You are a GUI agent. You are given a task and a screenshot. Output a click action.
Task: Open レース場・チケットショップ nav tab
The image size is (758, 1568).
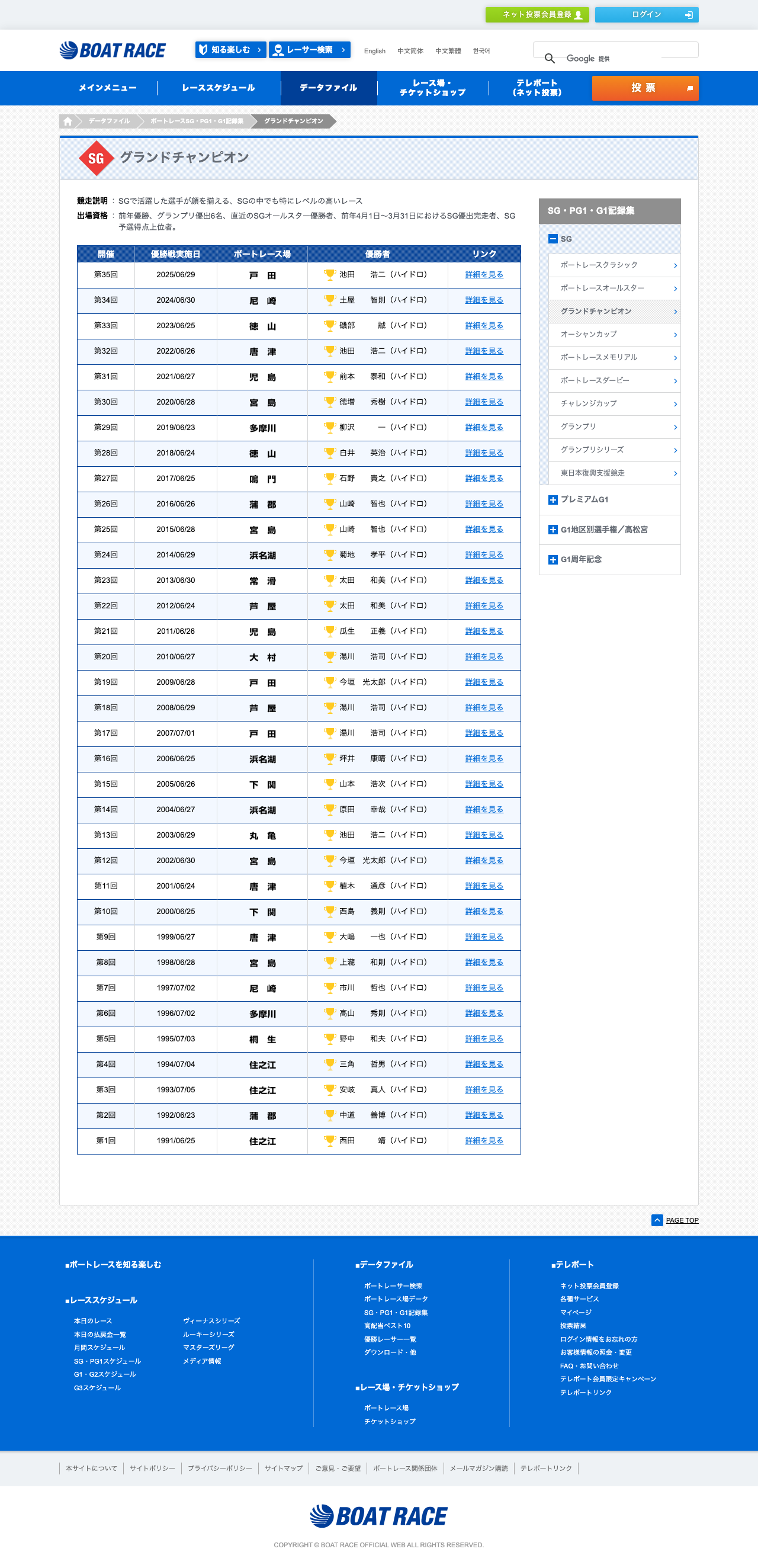pos(432,88)
